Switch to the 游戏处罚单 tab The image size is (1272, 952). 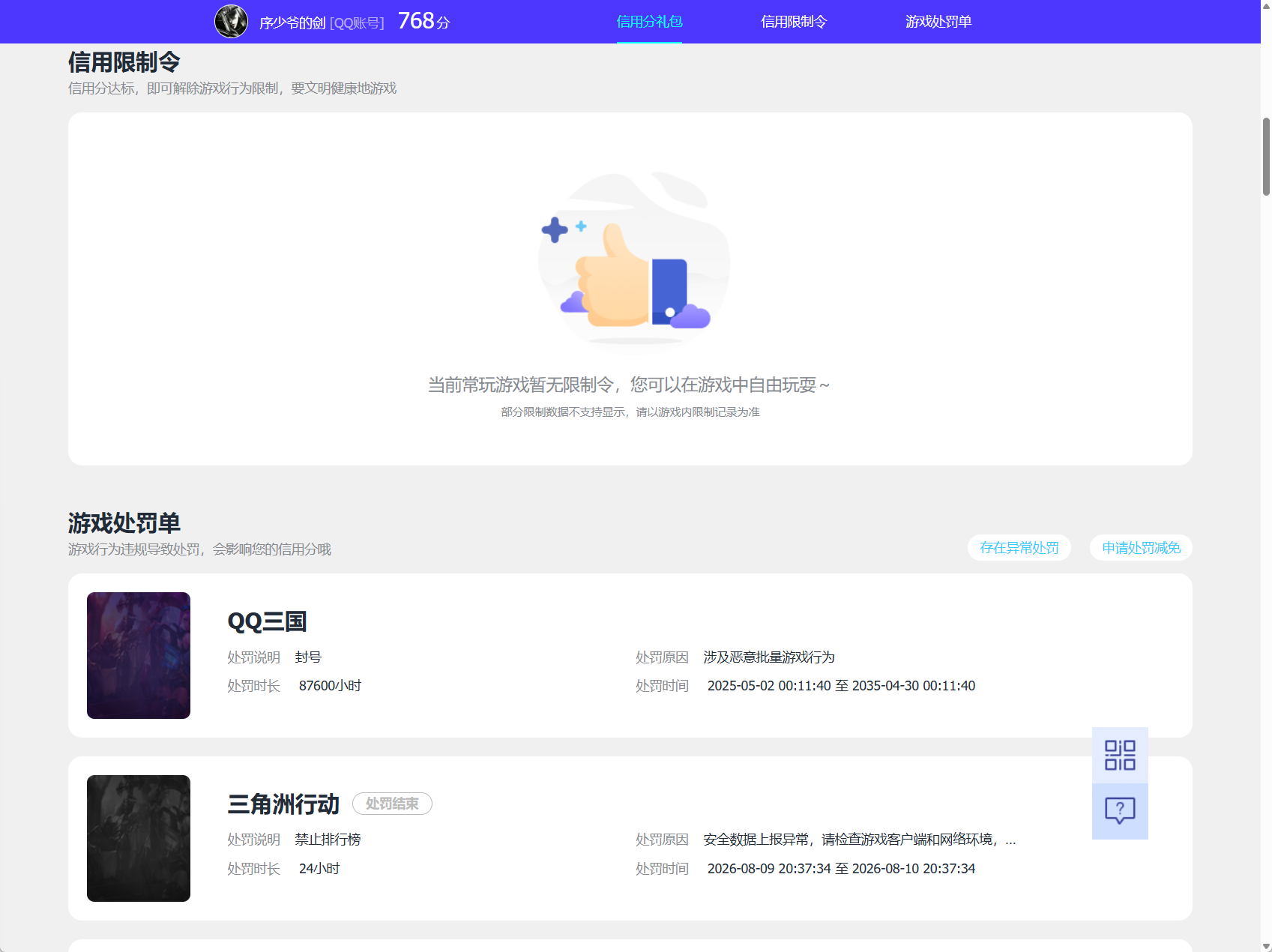point(938,22)
